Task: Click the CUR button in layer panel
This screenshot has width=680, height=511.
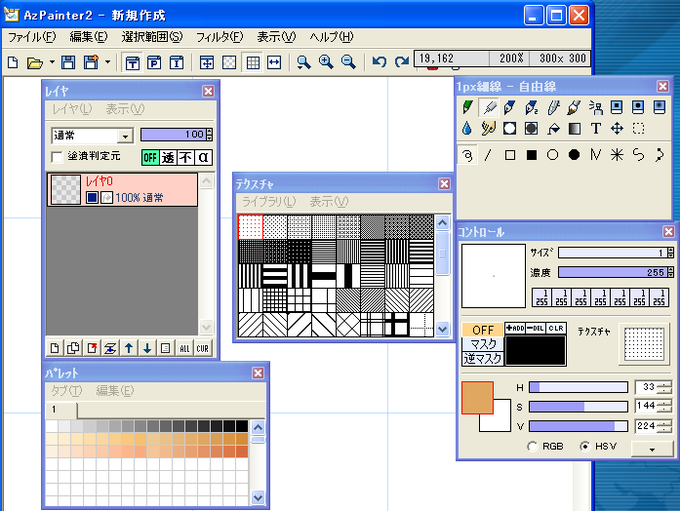Action: pos(203,348)
